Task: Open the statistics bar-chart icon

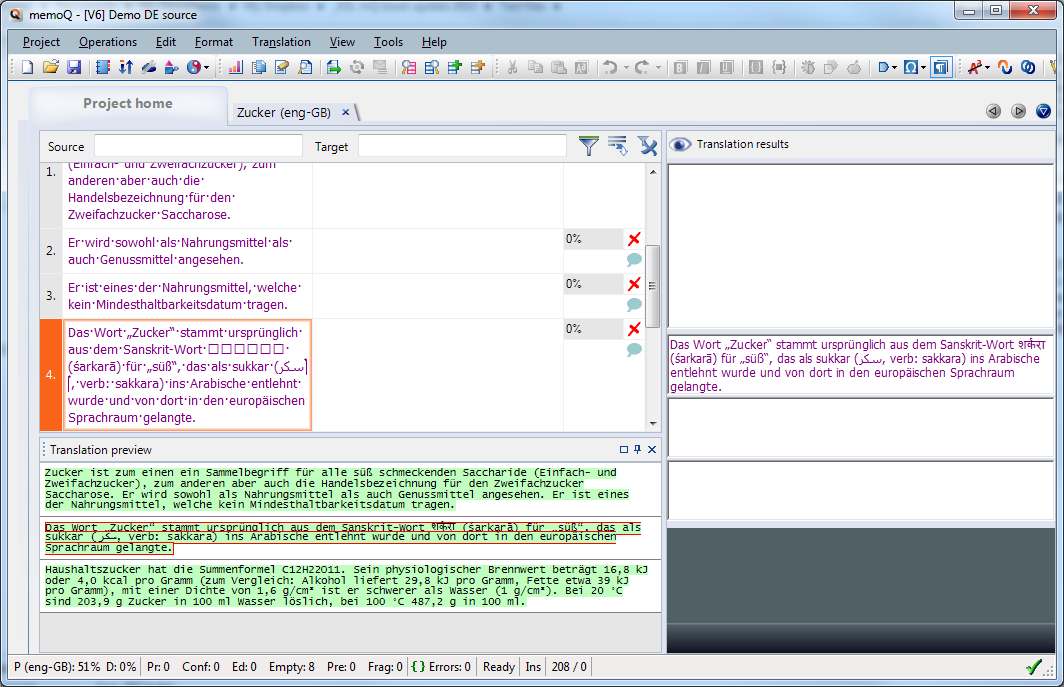Action: coord(235,67)
